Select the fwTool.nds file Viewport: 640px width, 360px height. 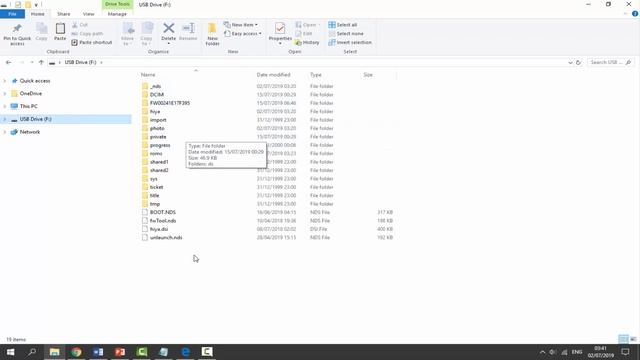point(163,221)
